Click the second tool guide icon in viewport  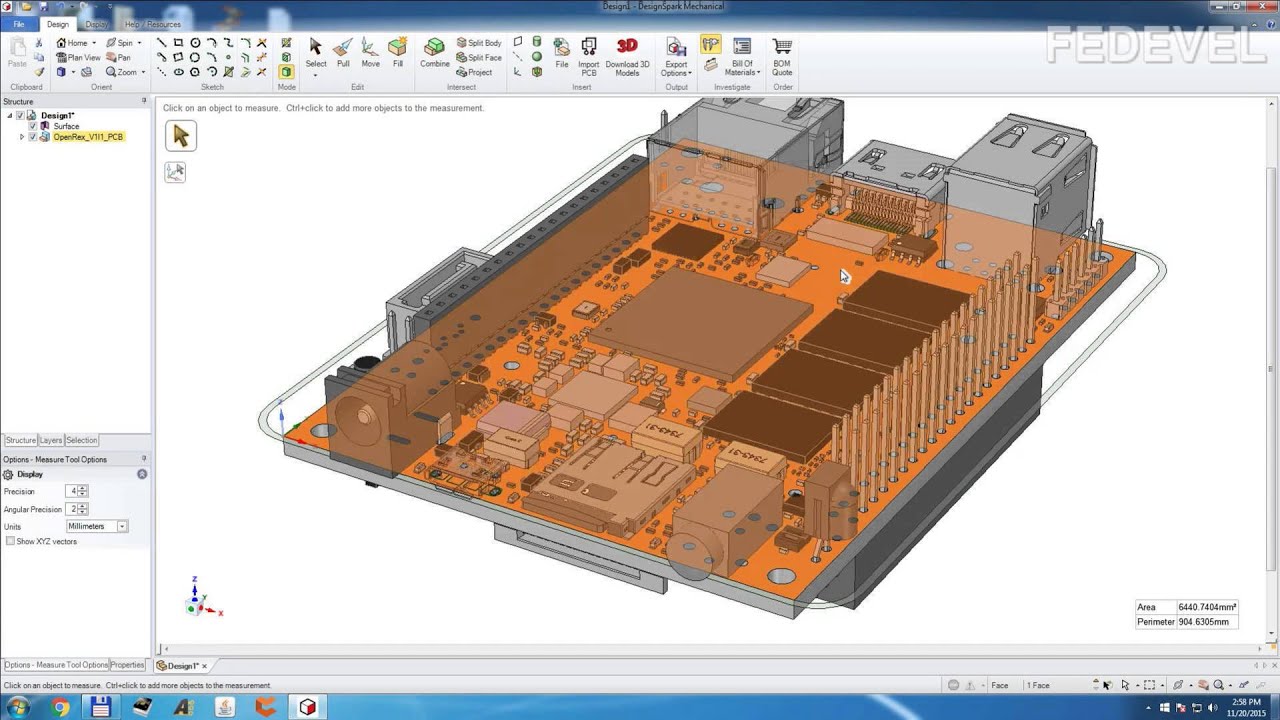[175, 172]
